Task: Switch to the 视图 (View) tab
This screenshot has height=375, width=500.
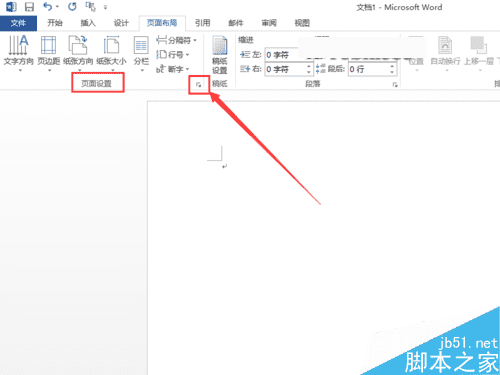Action: (302, 23)
